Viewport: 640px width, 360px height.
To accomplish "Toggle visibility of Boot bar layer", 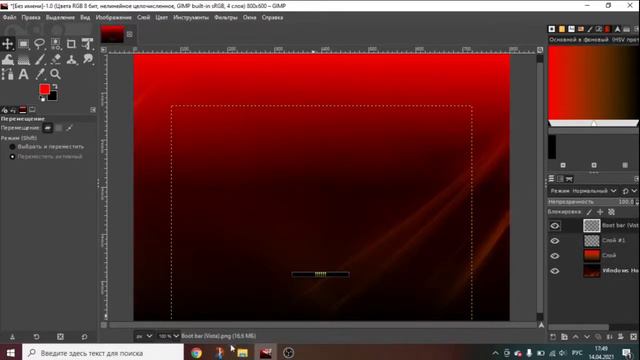I will (x=554, y=226).
